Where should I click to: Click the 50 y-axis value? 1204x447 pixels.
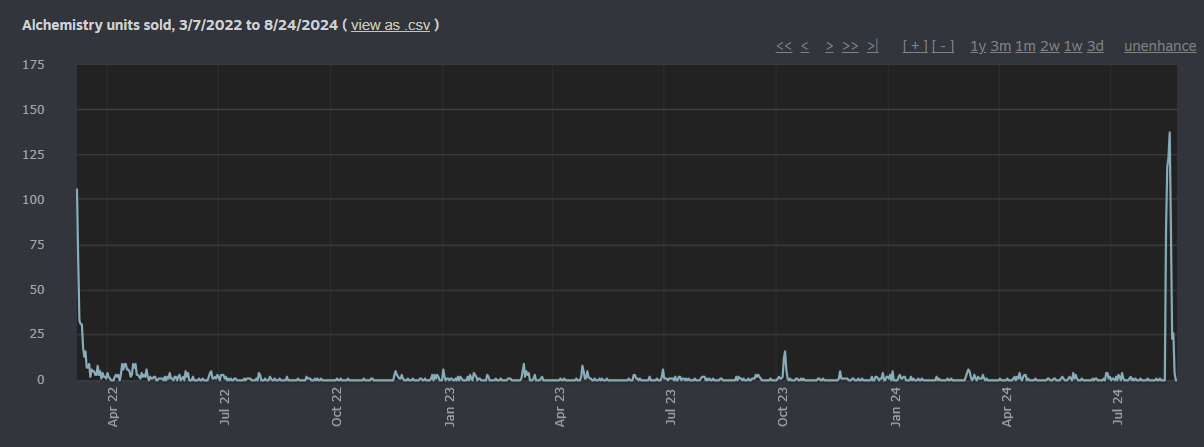tap(37, 290)
